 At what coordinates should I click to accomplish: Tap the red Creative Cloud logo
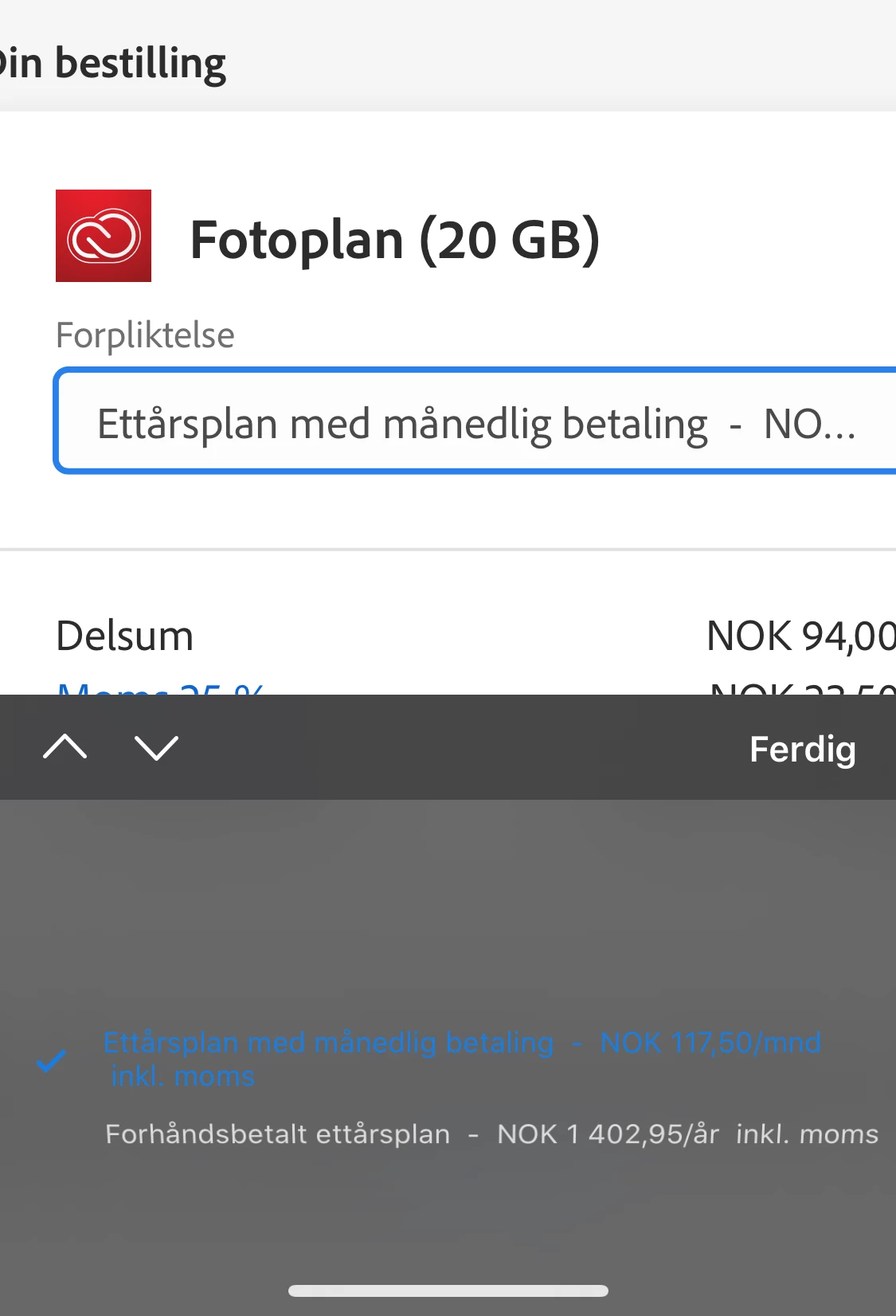coord(104,236)
